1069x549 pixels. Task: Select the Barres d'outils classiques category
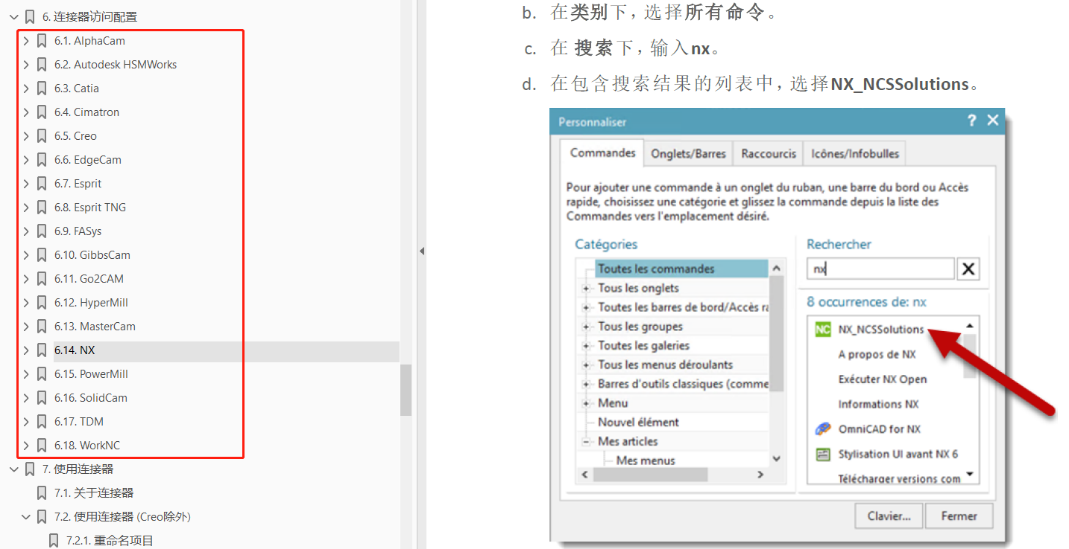pyautogui.click(x=682, y=384)
